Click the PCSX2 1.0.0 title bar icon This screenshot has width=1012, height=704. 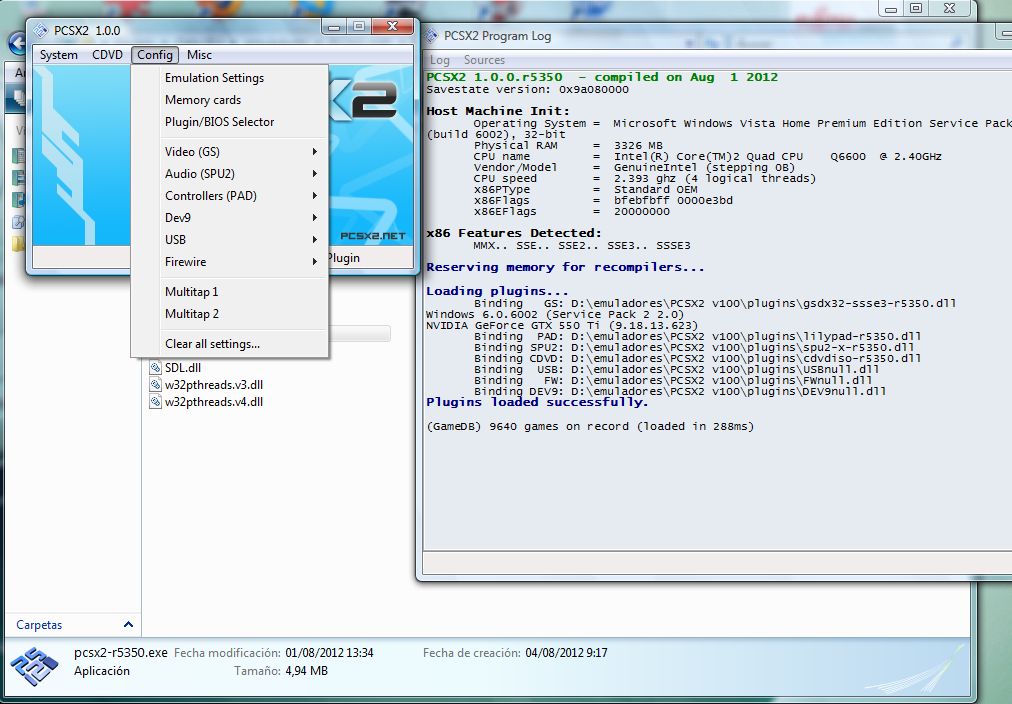[x=41, y=30]
